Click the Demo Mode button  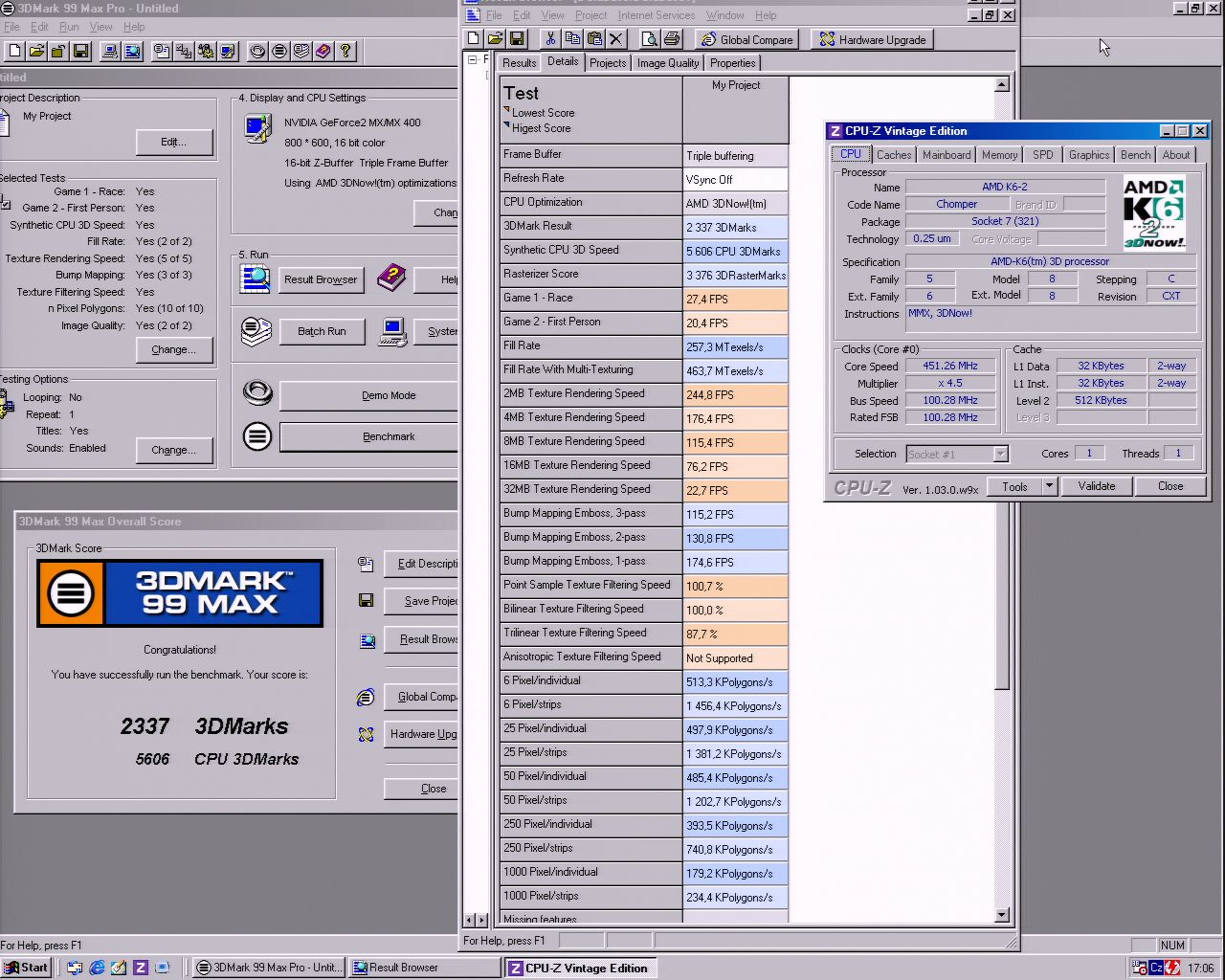[x=369, y=395]
